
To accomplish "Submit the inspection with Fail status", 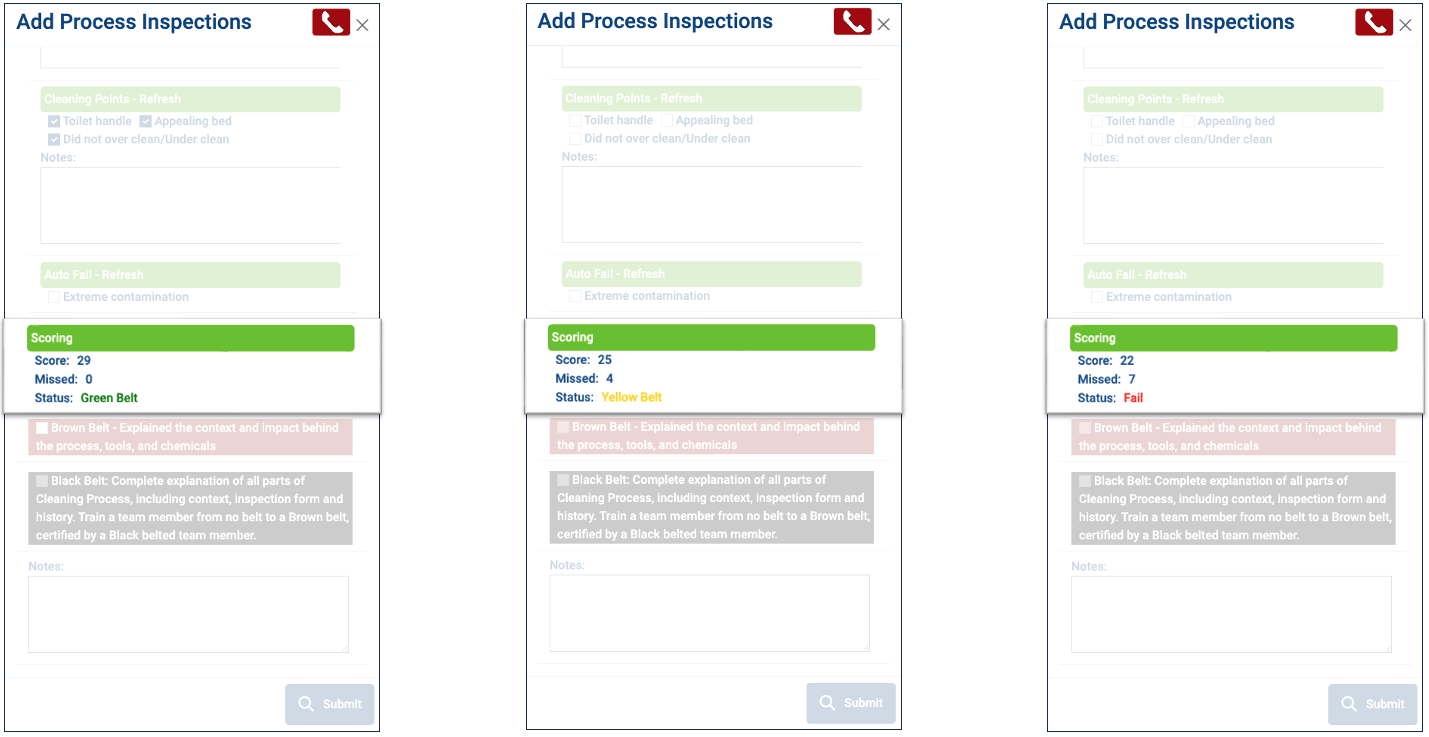I will [1372, 704].
